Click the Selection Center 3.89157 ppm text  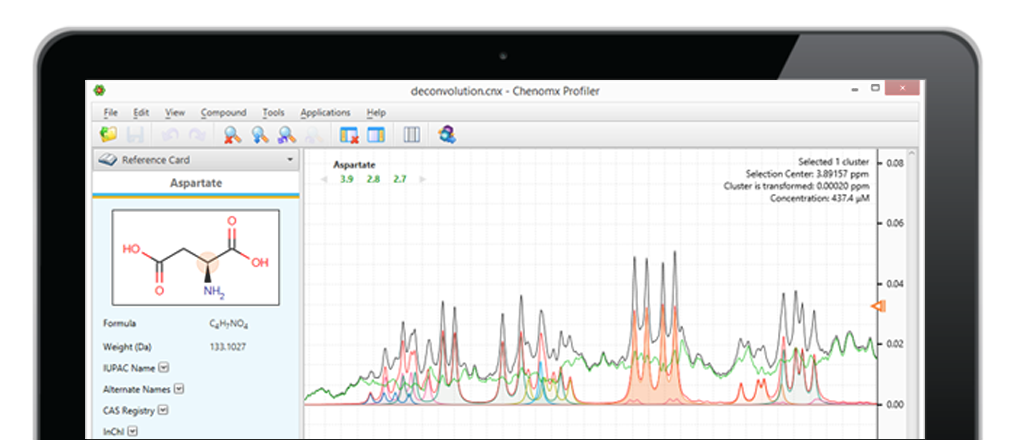[807, 174]
